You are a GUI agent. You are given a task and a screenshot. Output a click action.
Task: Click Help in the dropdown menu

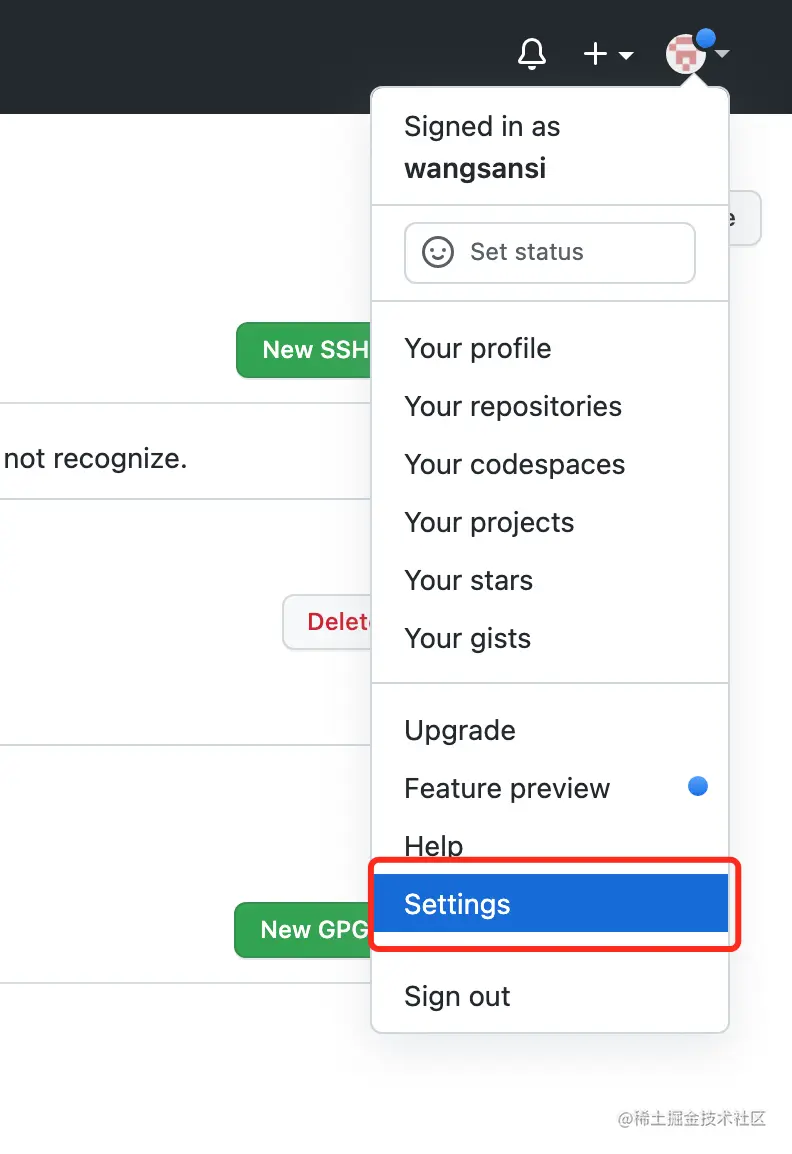pyautogui.click(x=434, y=846)
